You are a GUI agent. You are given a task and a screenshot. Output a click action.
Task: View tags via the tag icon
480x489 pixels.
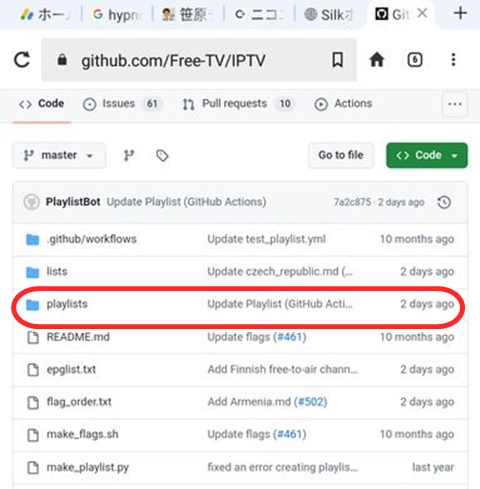pyautogui.click(x=162, y=155)
